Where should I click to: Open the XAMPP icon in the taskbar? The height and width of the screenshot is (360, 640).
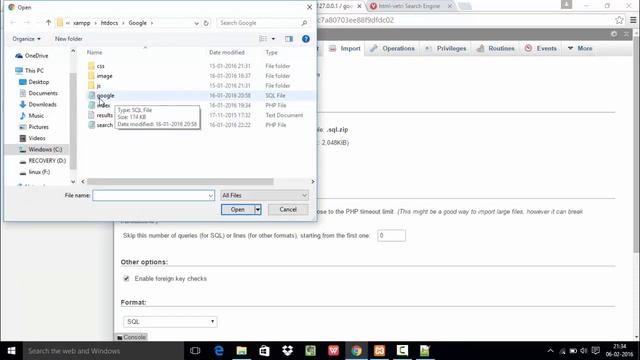coord(379,351)
